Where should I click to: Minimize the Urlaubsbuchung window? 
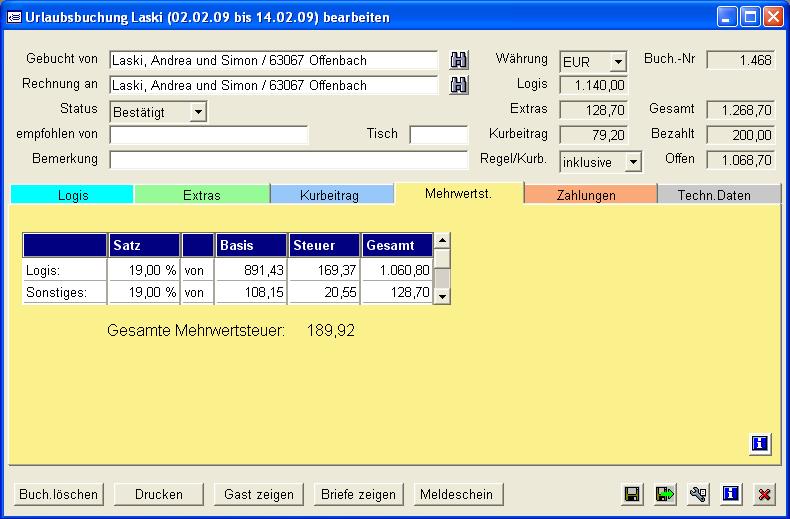(x=726, y=17)
